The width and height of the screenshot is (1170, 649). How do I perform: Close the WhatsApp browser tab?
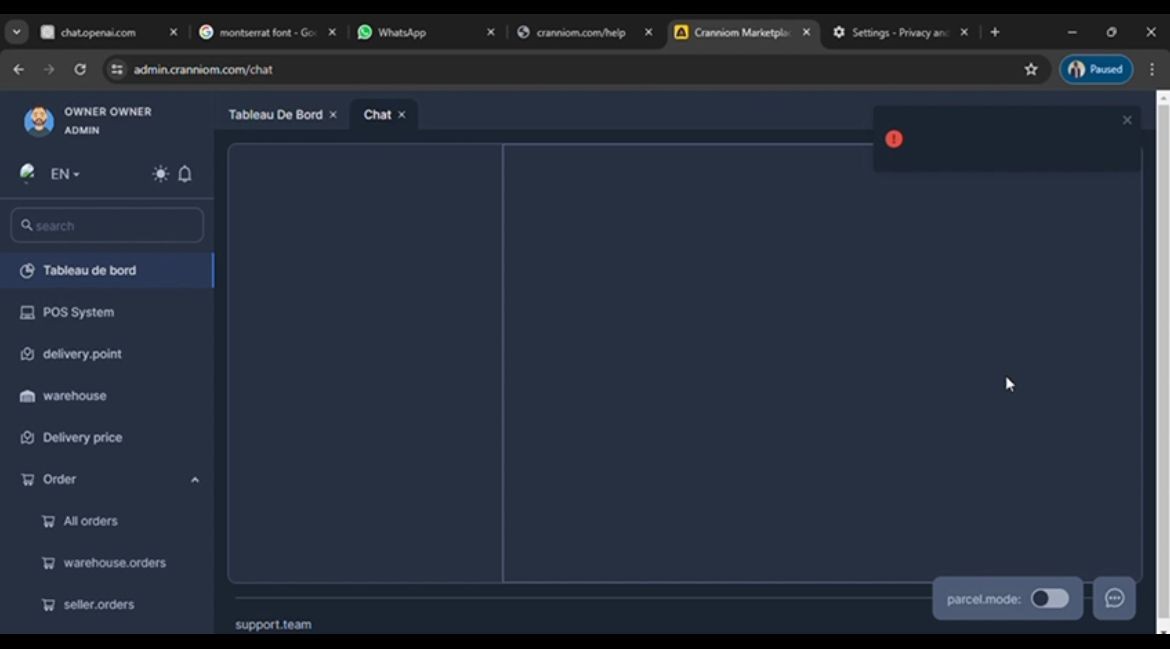[490, 32]
